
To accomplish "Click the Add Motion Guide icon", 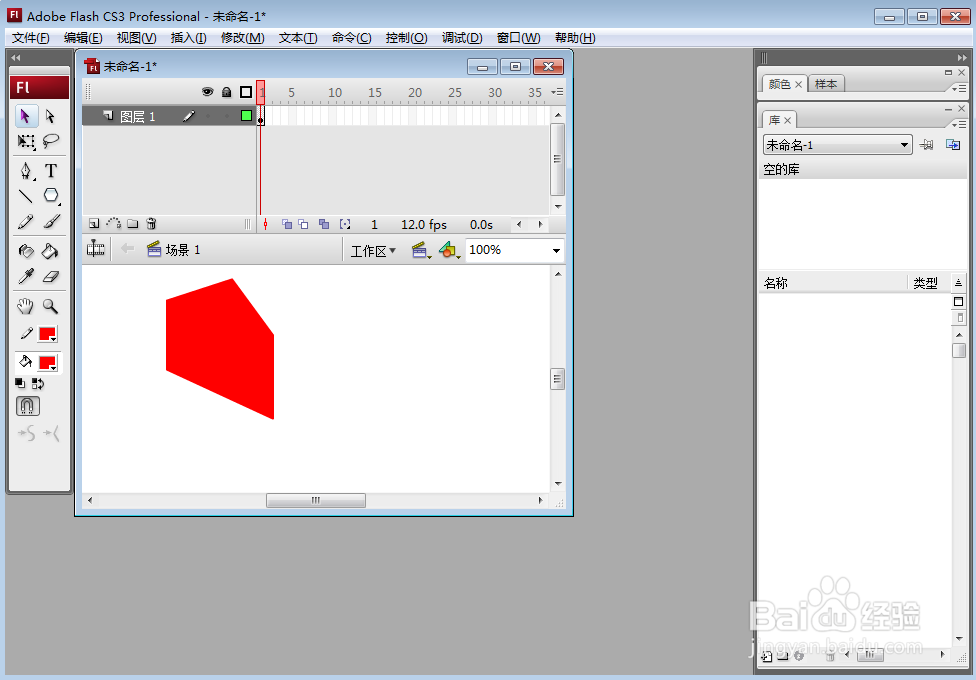I will (114, 224).
